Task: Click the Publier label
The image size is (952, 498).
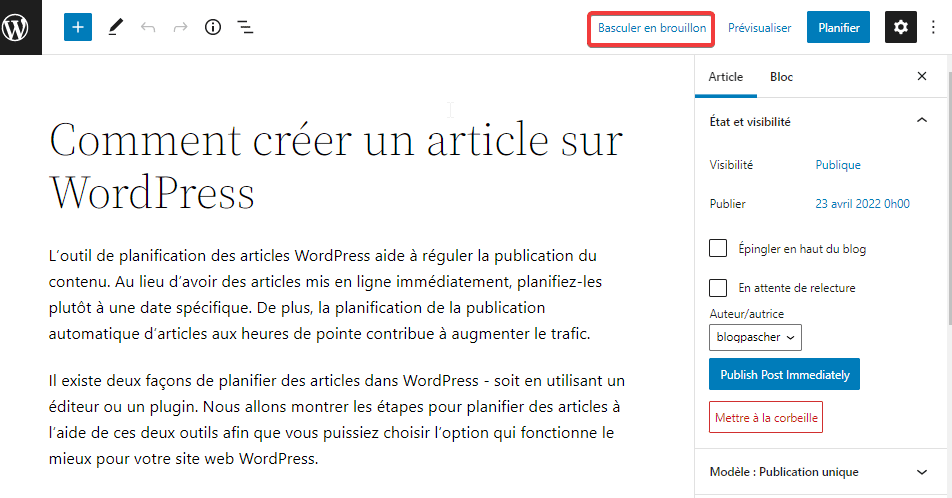Action: (727, 203)
